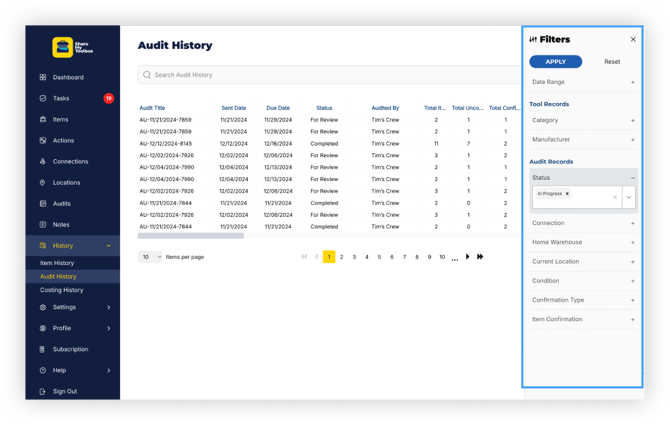670x425 pixels.
Task: Click the Actions icon in sidebar
Action: point(43,140)
